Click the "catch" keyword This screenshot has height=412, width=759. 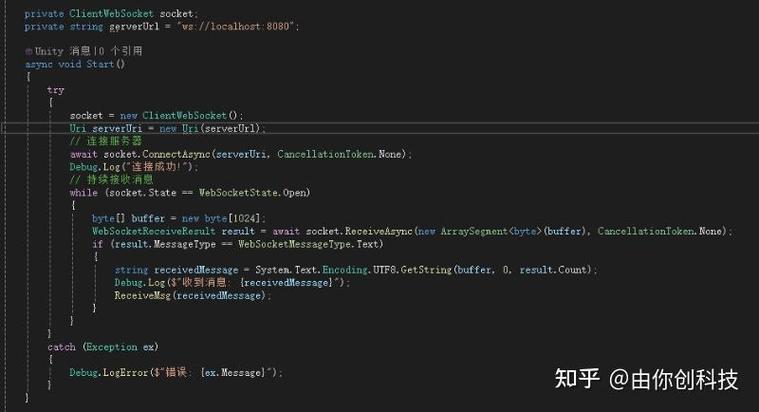click(61, 347)
